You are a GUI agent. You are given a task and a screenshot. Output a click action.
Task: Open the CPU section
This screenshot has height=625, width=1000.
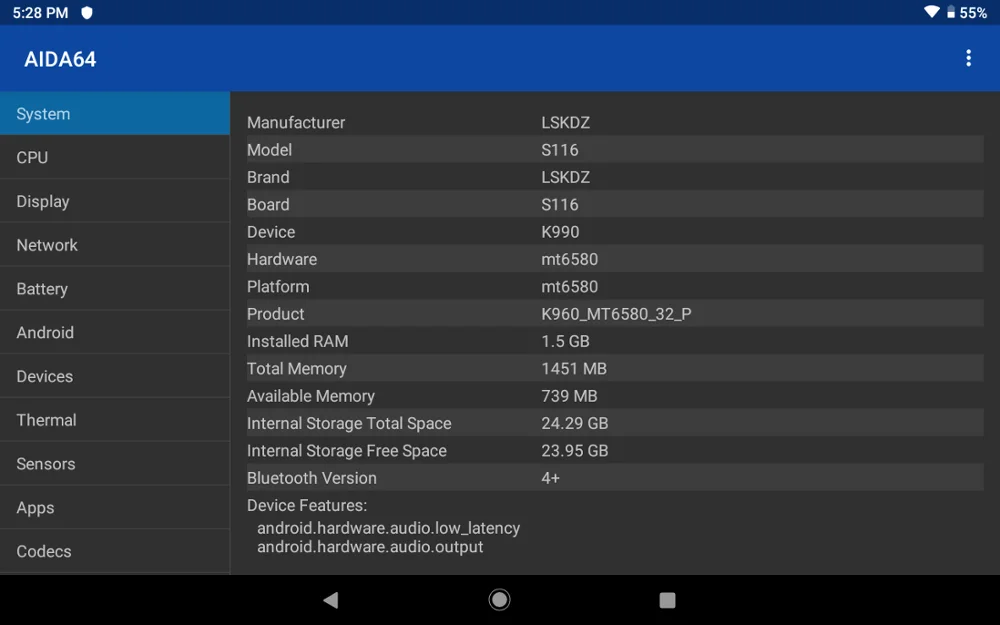[x=115, y=158]
